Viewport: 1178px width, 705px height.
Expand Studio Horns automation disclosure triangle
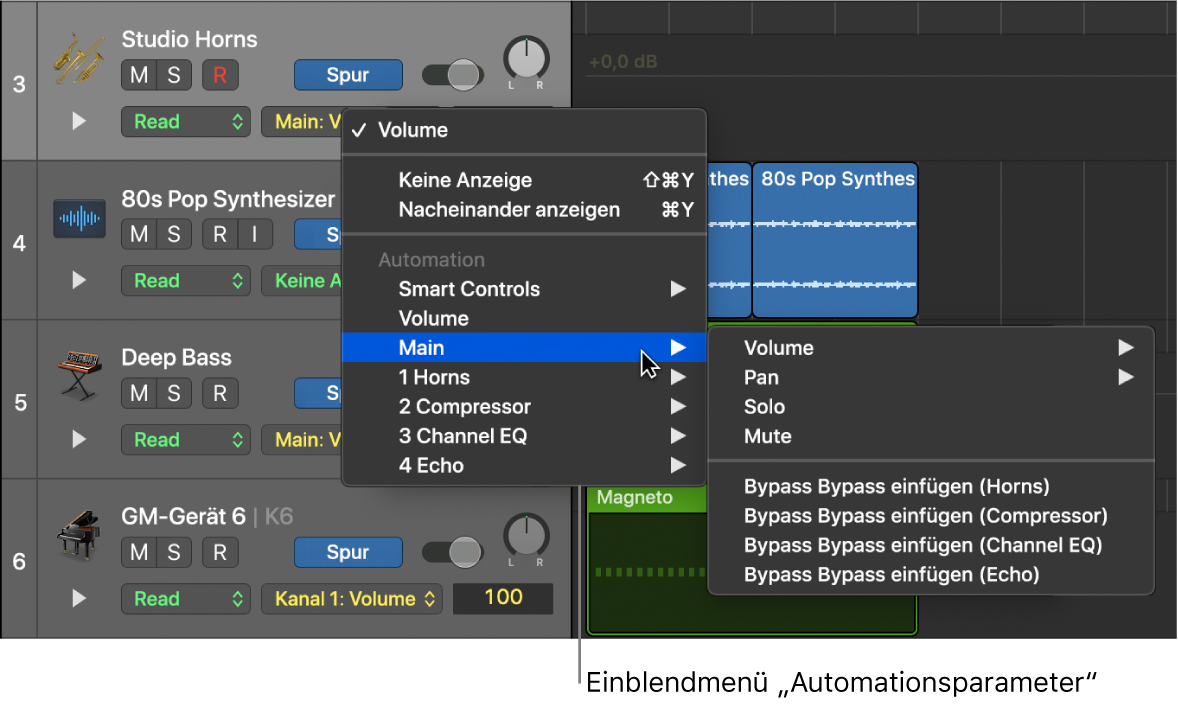[79, 121]
